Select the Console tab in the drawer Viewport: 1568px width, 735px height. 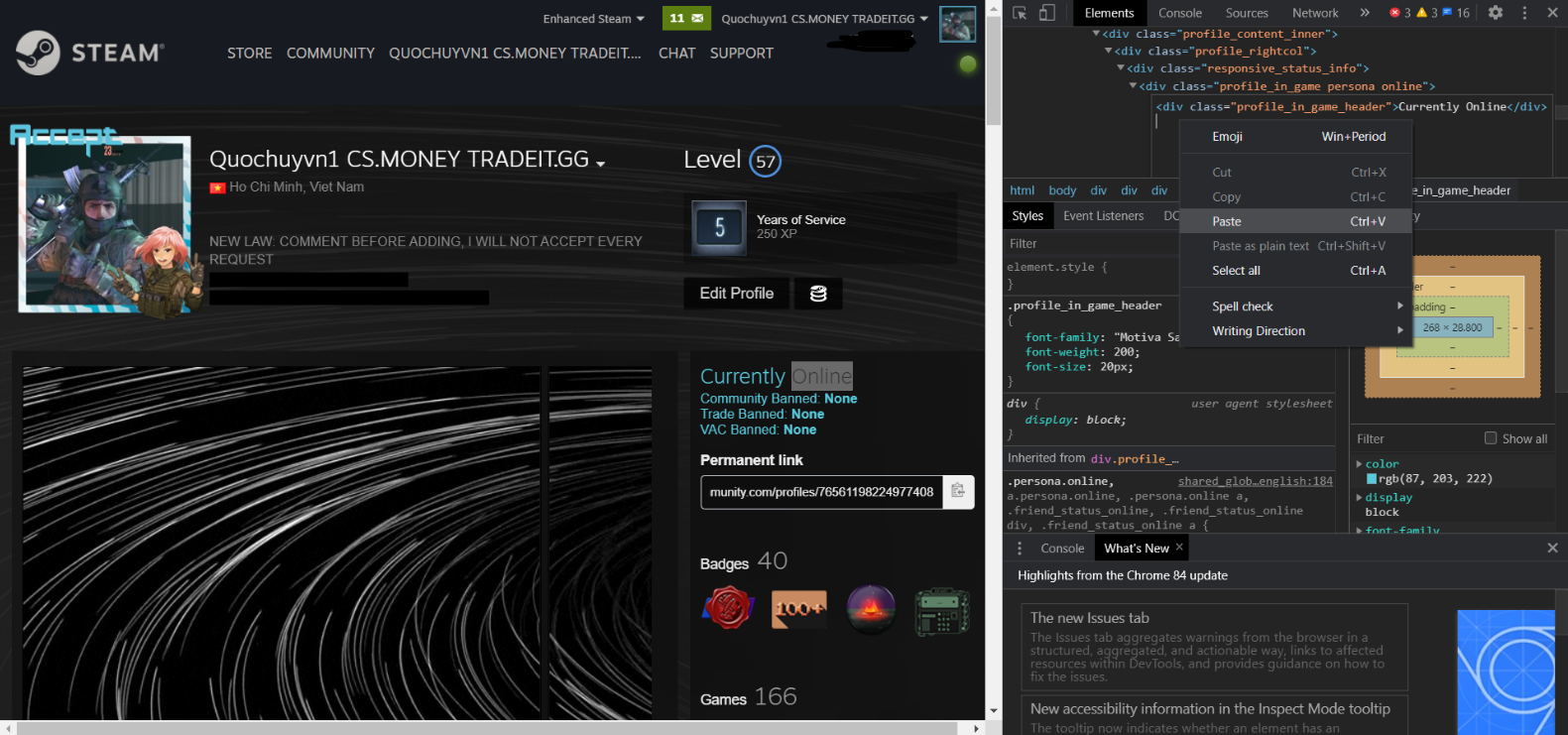1062,549
